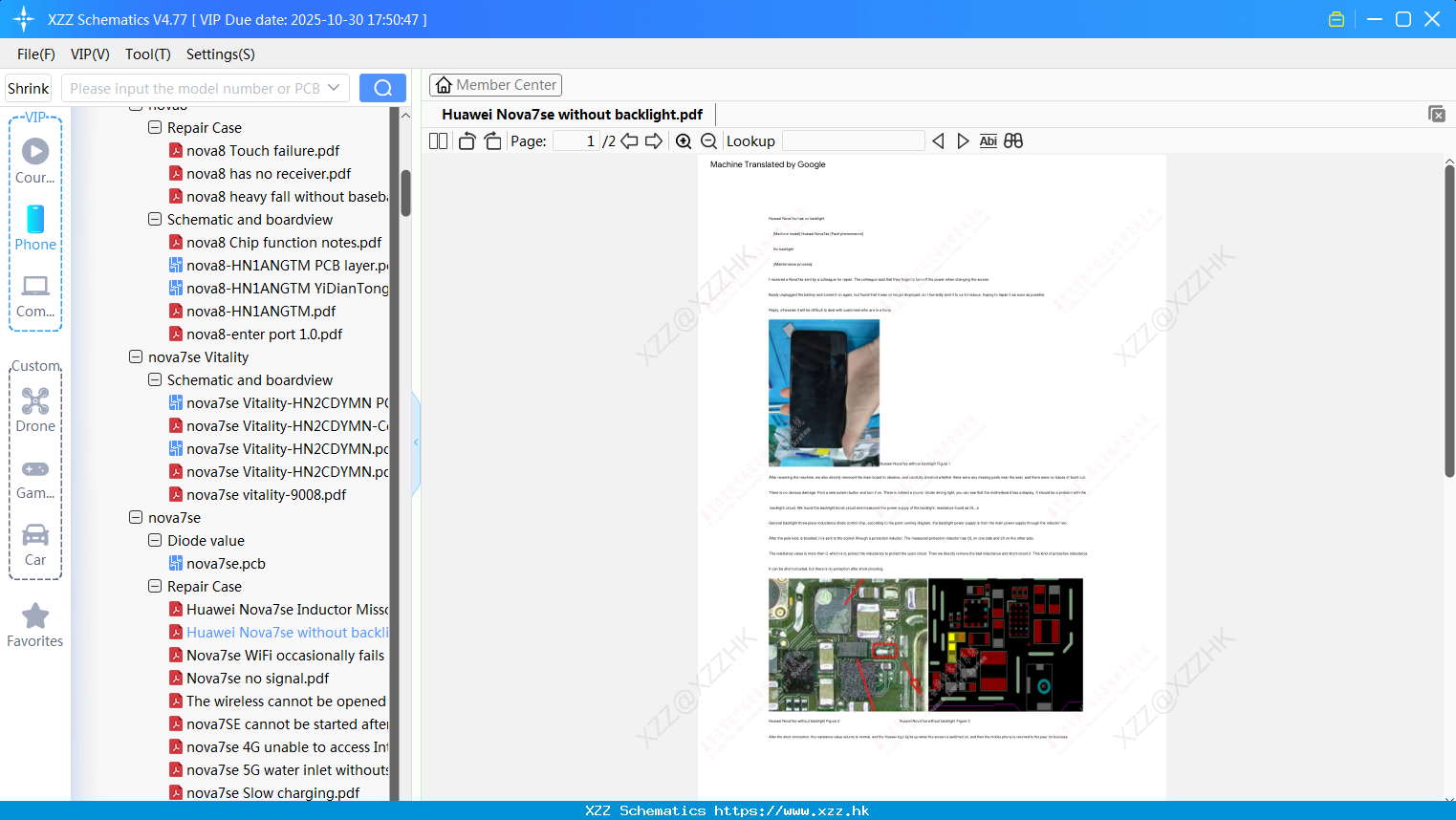This screenshot has height=820, width=1456.
Task: Open the model number dropdown arrow
Action: click(334, 88)
